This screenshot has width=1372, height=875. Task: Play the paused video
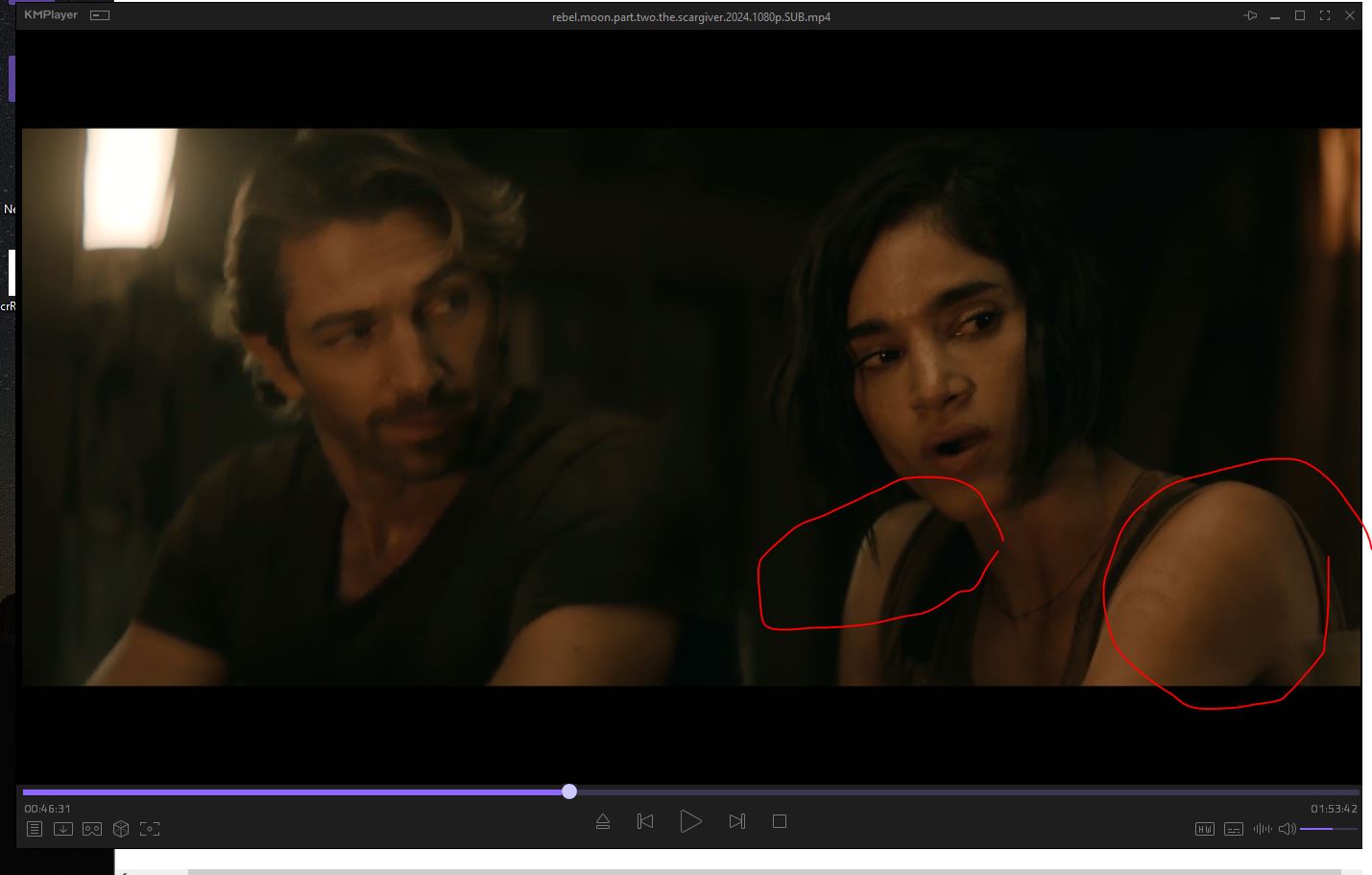click(x=690, y=821)
